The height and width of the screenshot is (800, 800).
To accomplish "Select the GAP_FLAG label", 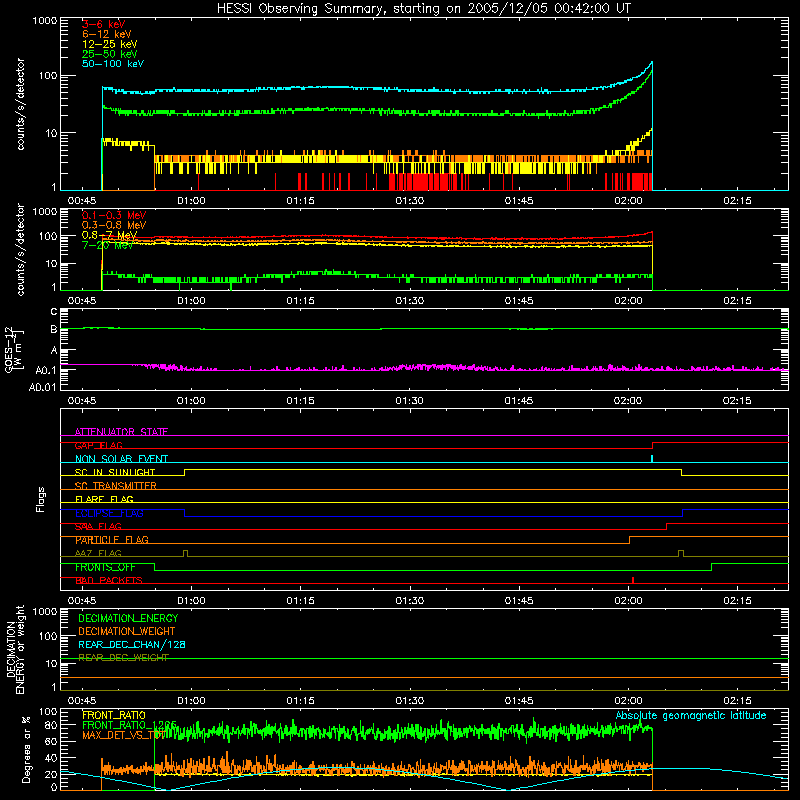I will pyautogui.click(x=98, y=445).
